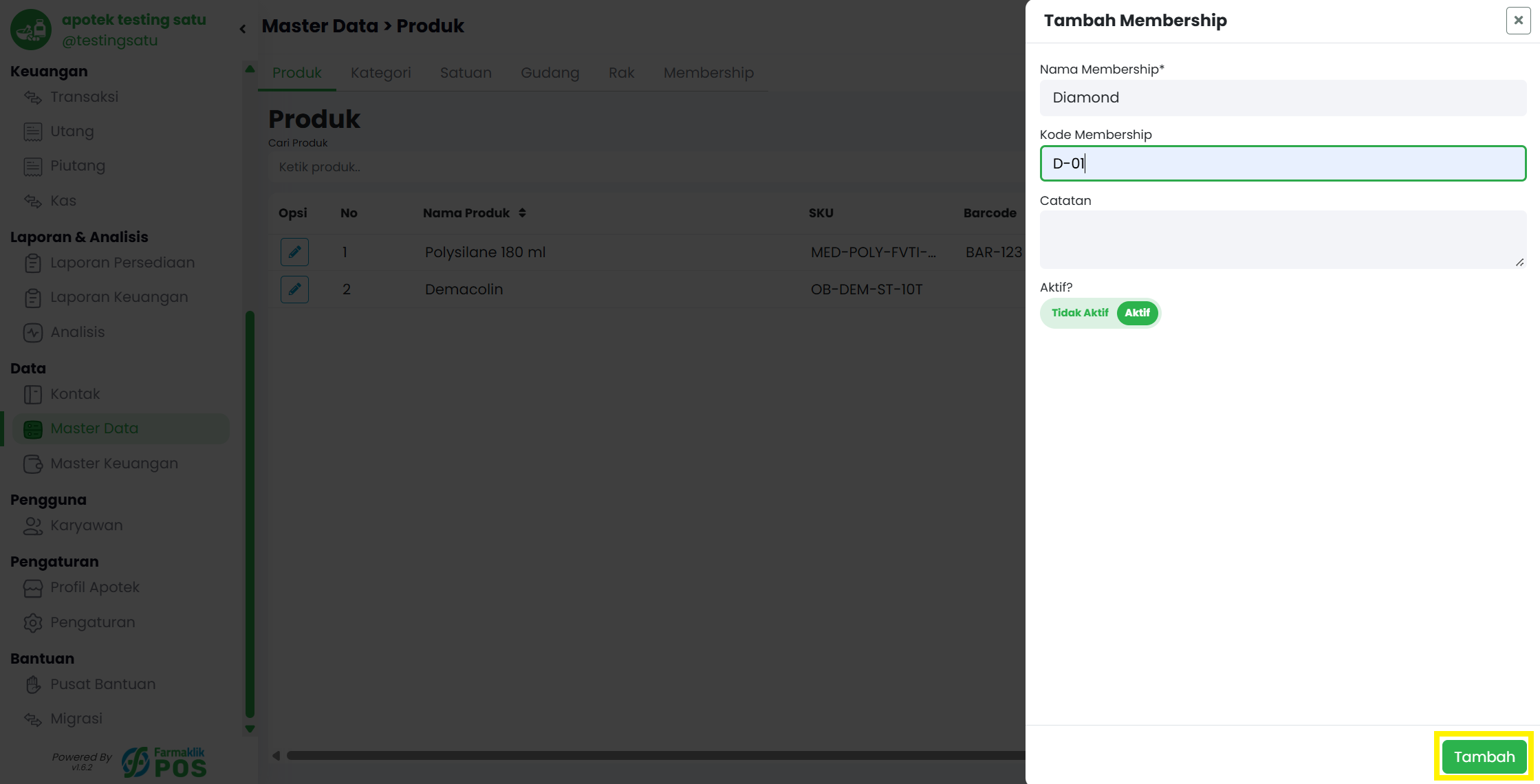Click the Kode Membership field
This screenshot has width=1540, height=784.
click(x=1283, y=164)
